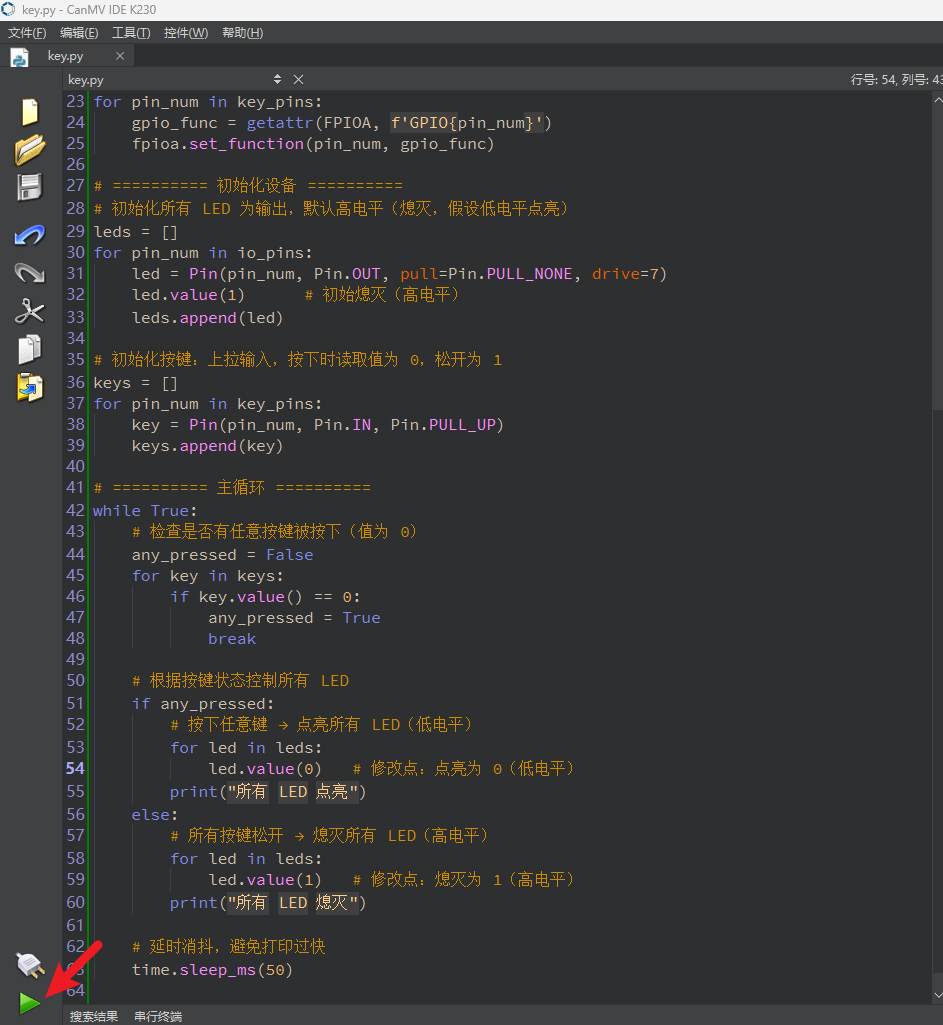Open the 帮助(H) menu
The width and height of the screenshot is (943, 1025).
pyautogui.click(x=242, y=33)
